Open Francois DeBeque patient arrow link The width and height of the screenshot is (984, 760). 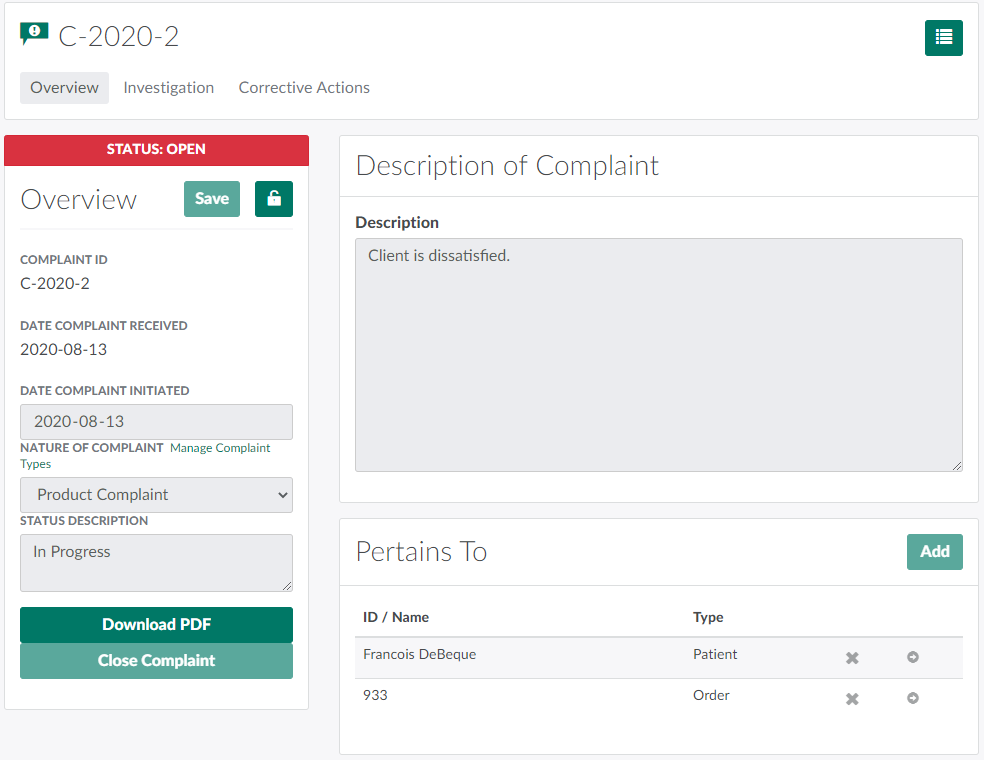[912, 657]
